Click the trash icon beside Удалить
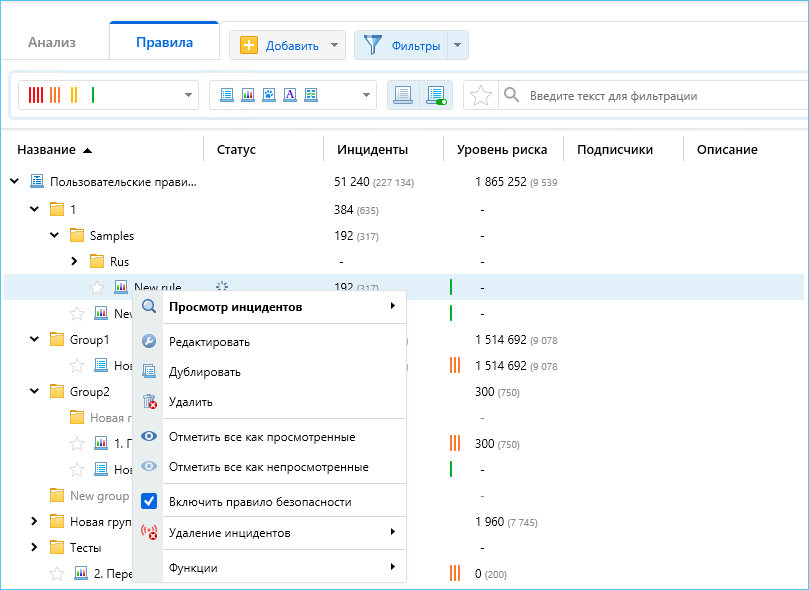The height and width of the screenshot is (590, 809). [149, 401]
